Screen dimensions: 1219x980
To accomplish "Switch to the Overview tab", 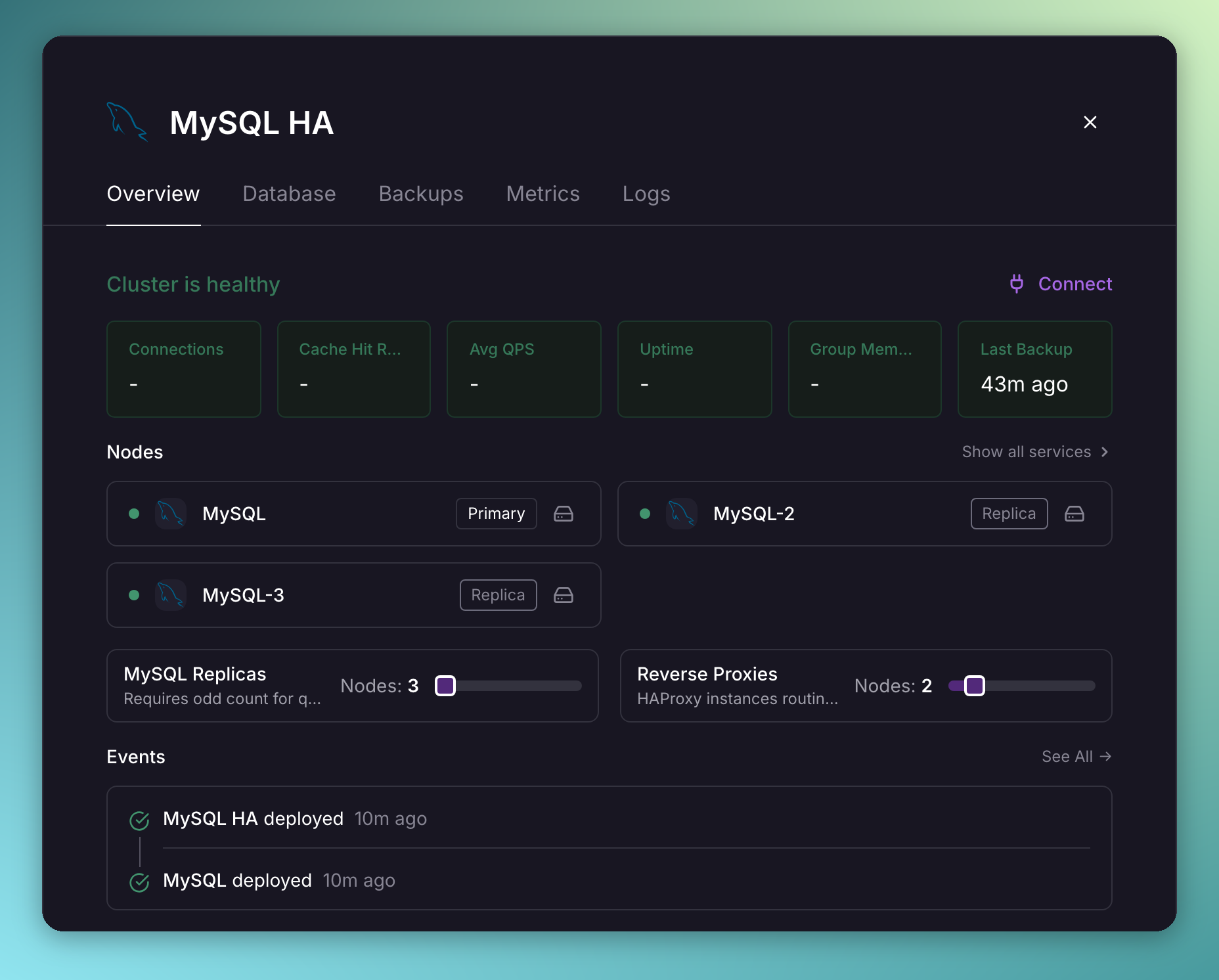I will (x=153, y=194).
